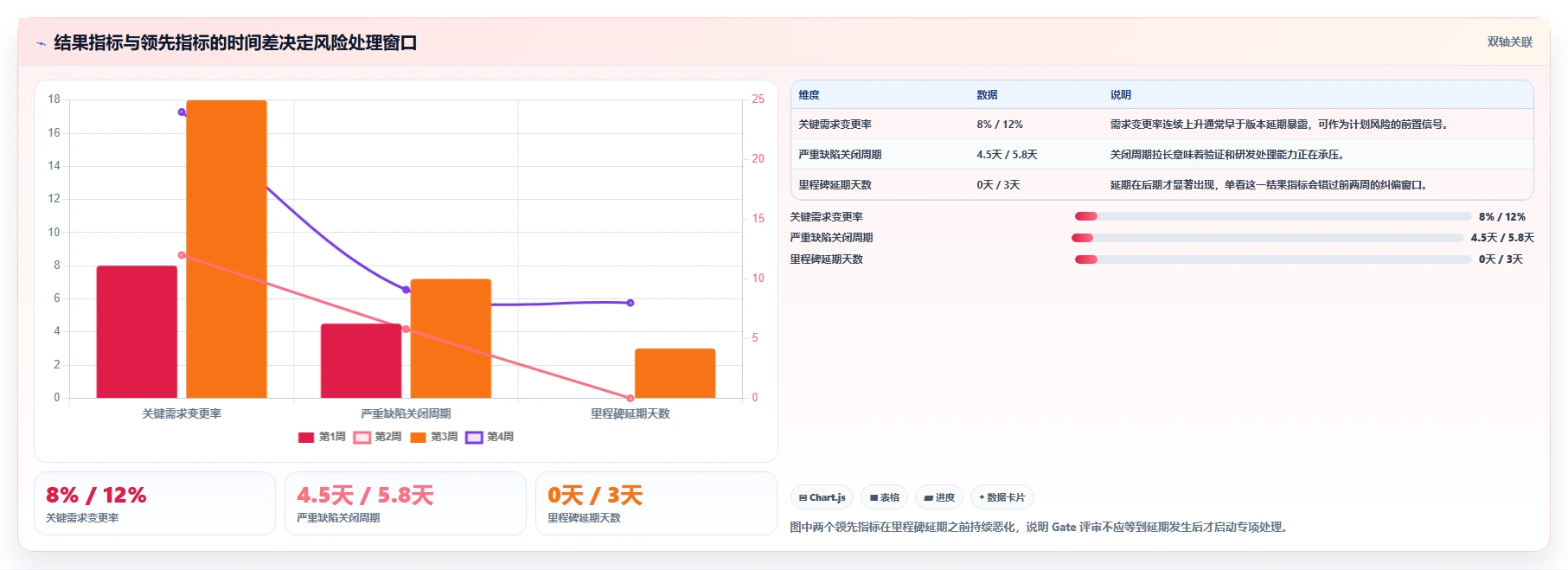
Task: Click the 数据 column header
Action: [x=987, y=95]
